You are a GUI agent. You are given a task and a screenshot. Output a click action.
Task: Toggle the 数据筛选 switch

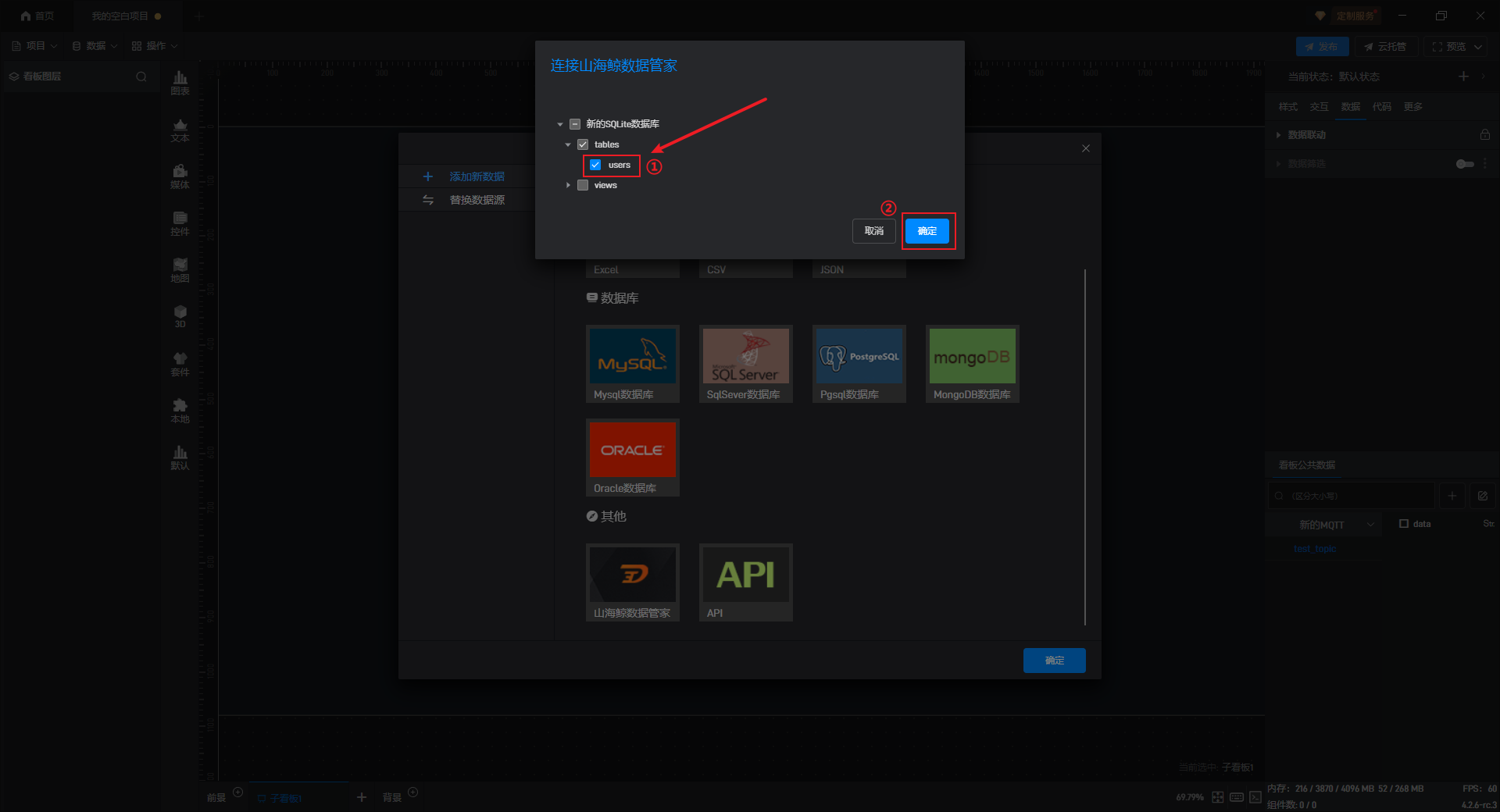coord(1465,164)
